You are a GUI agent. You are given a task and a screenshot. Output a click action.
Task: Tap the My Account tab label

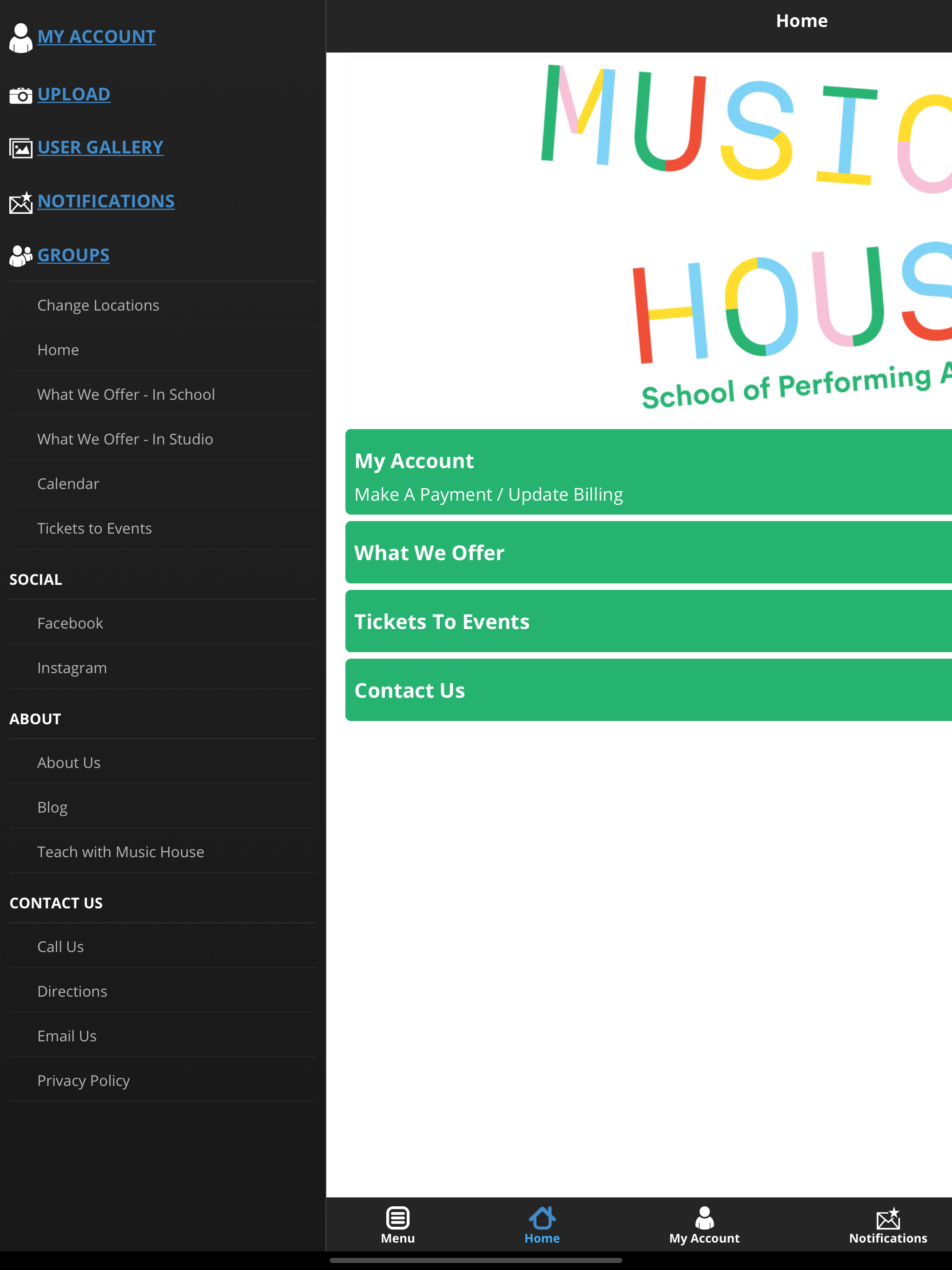point(705,1238)
